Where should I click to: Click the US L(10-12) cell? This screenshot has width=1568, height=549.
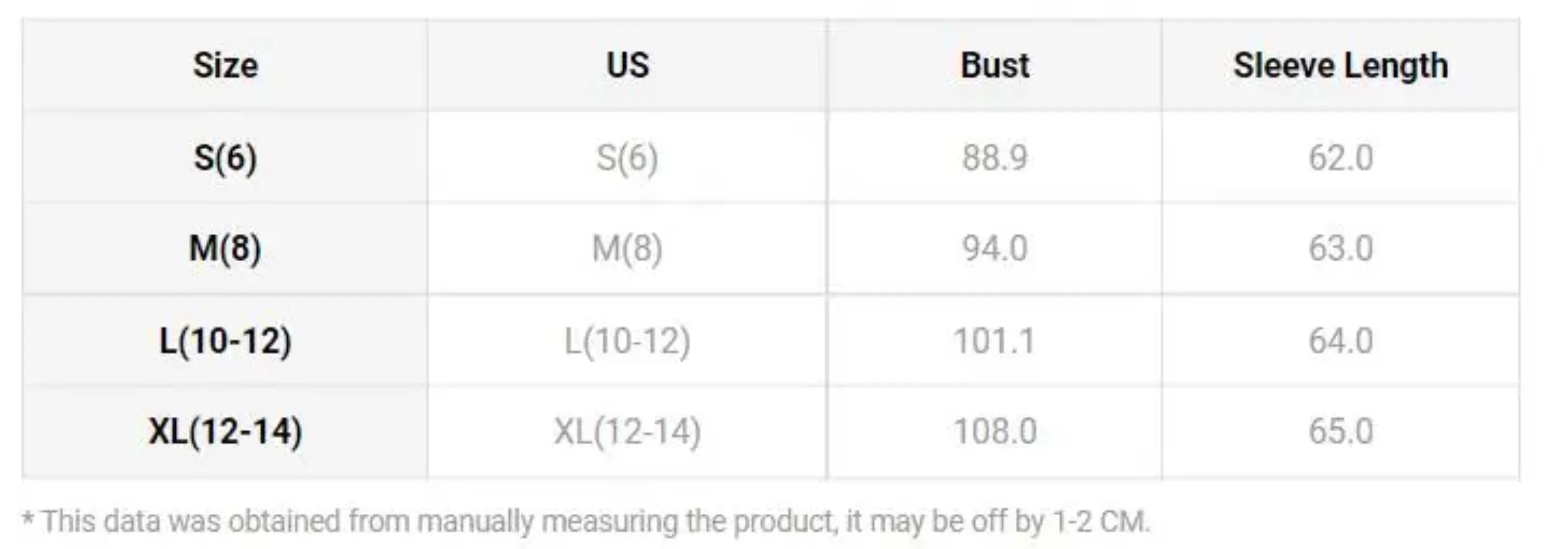pos(627,341)
